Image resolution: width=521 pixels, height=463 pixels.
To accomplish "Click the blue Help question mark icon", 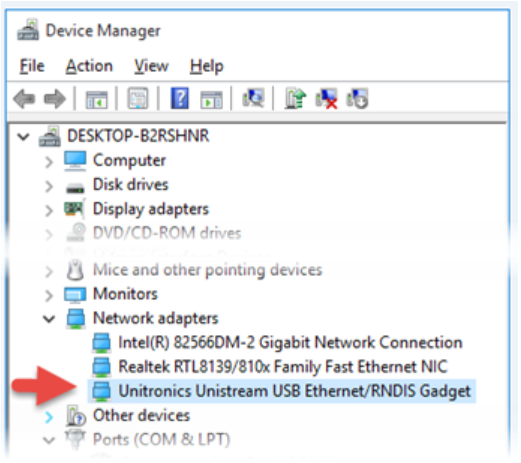I will (x=179, y=98).
